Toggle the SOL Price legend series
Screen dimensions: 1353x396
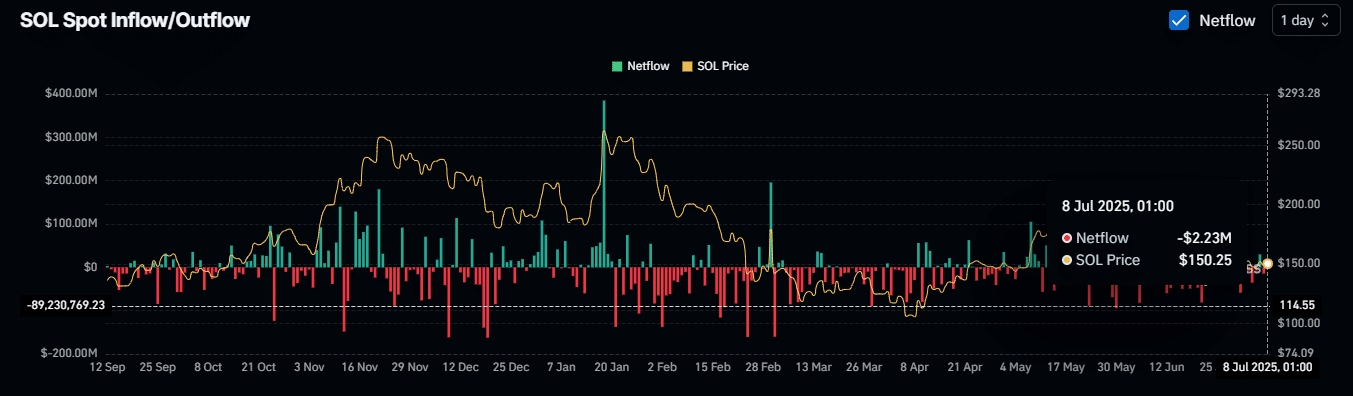pyautogui.click(x=715, y=66)
